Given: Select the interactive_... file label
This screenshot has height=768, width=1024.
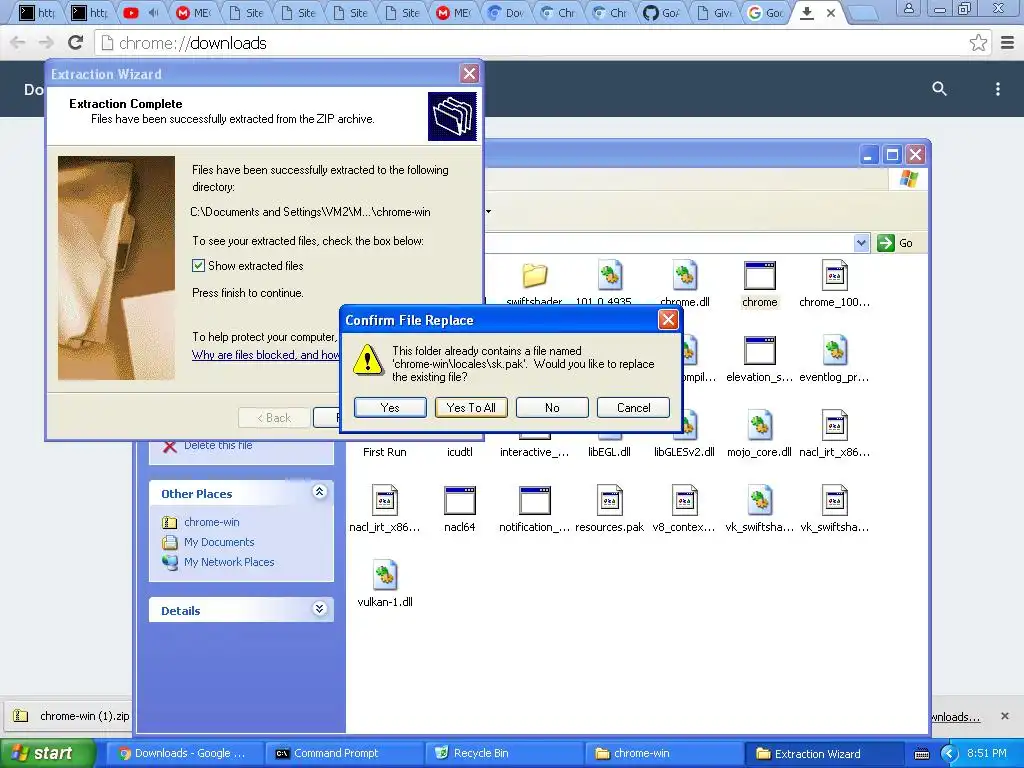Looking at the screenshot, I should pyautogui.click(x=534, y=452).
